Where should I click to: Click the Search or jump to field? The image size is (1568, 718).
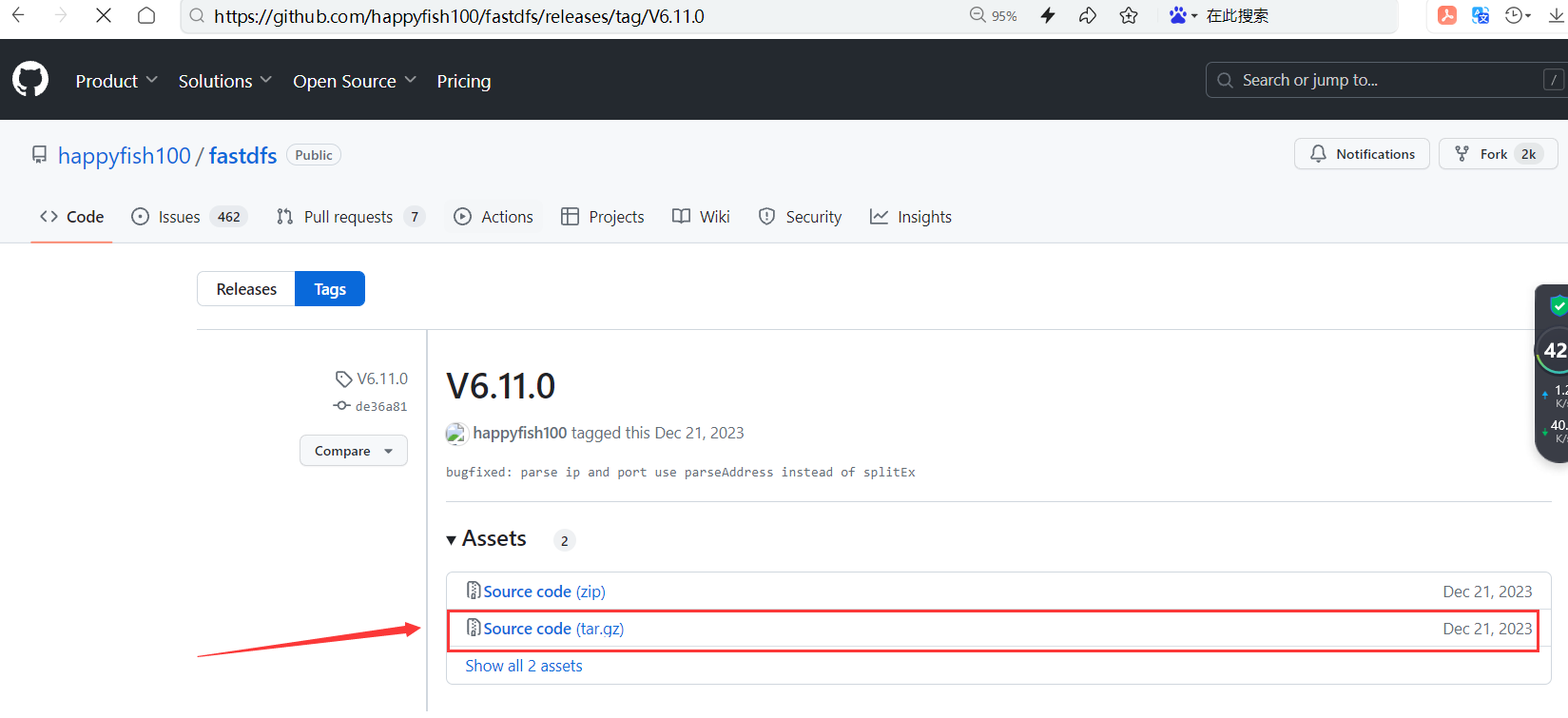(1386, 80)
